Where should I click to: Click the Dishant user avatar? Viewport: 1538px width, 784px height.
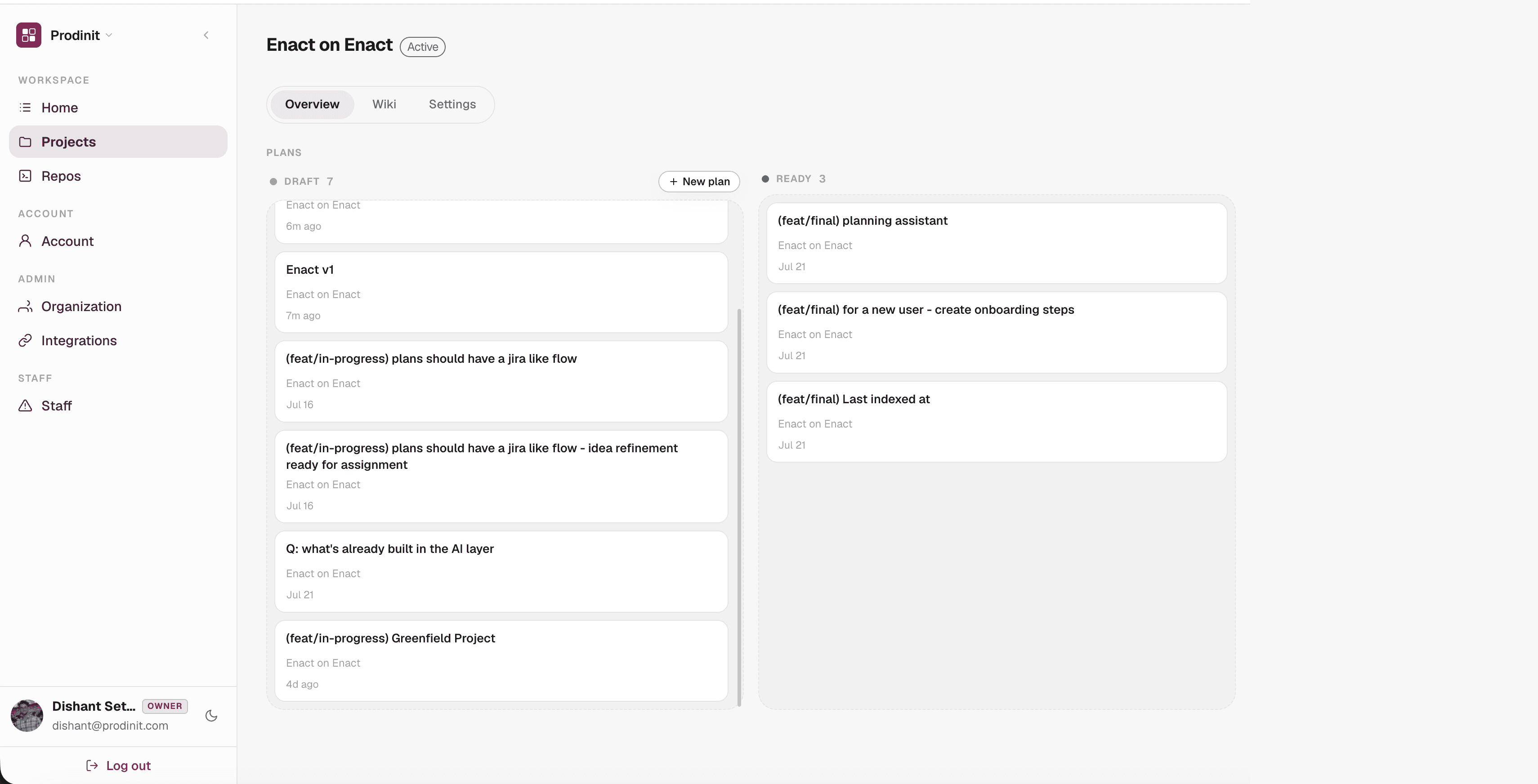click(x=27, y=716)
